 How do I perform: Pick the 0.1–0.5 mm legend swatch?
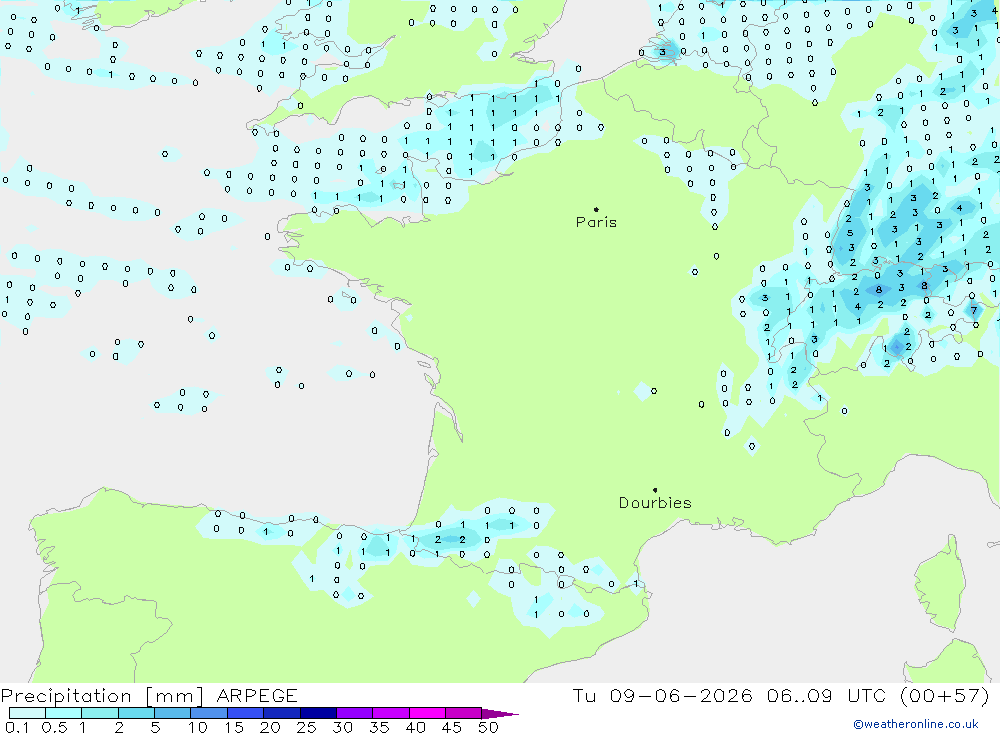[x=27, y=713]
